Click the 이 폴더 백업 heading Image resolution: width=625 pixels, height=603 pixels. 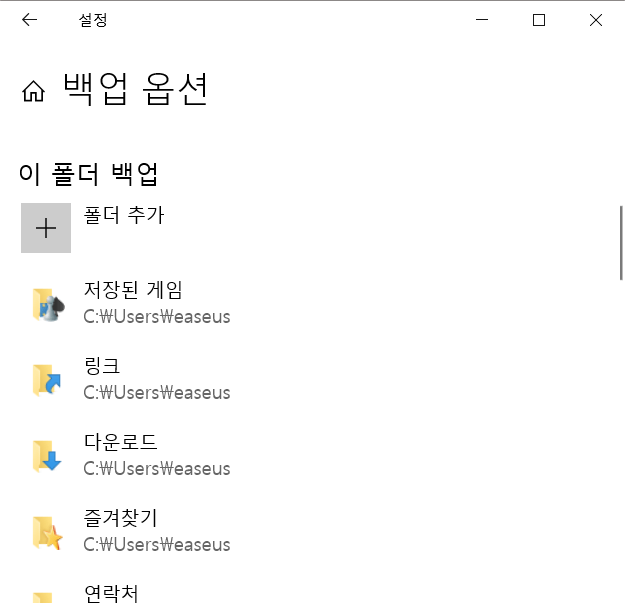tap(88, 174)
